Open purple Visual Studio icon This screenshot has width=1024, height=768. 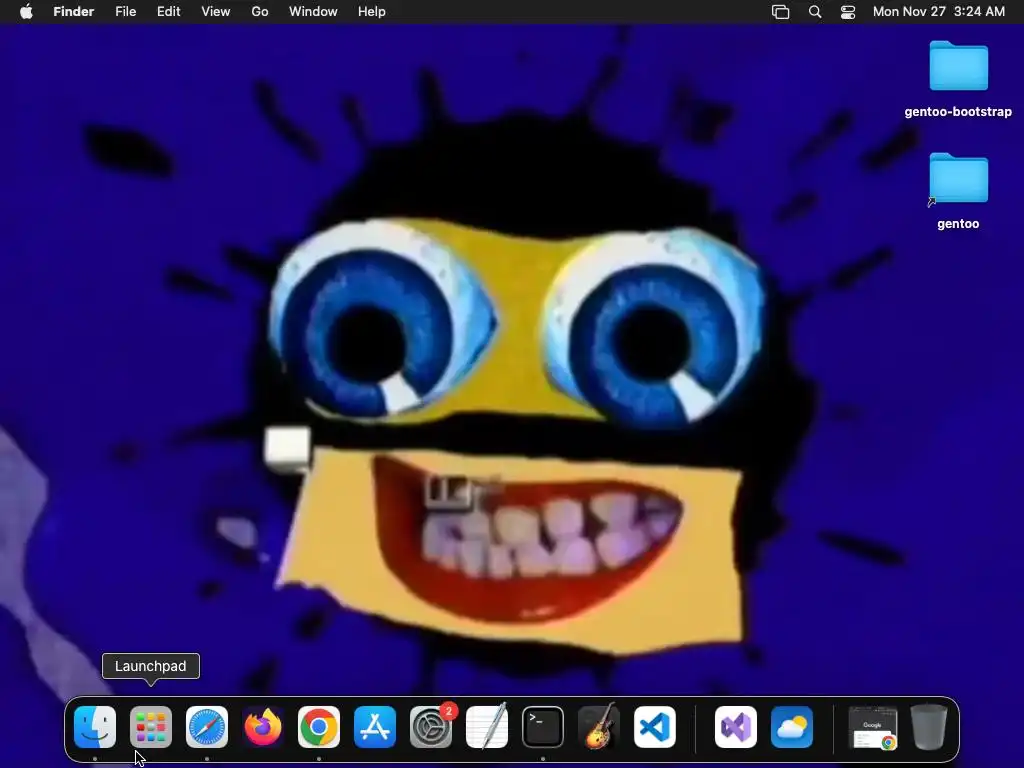coord(736,727)
